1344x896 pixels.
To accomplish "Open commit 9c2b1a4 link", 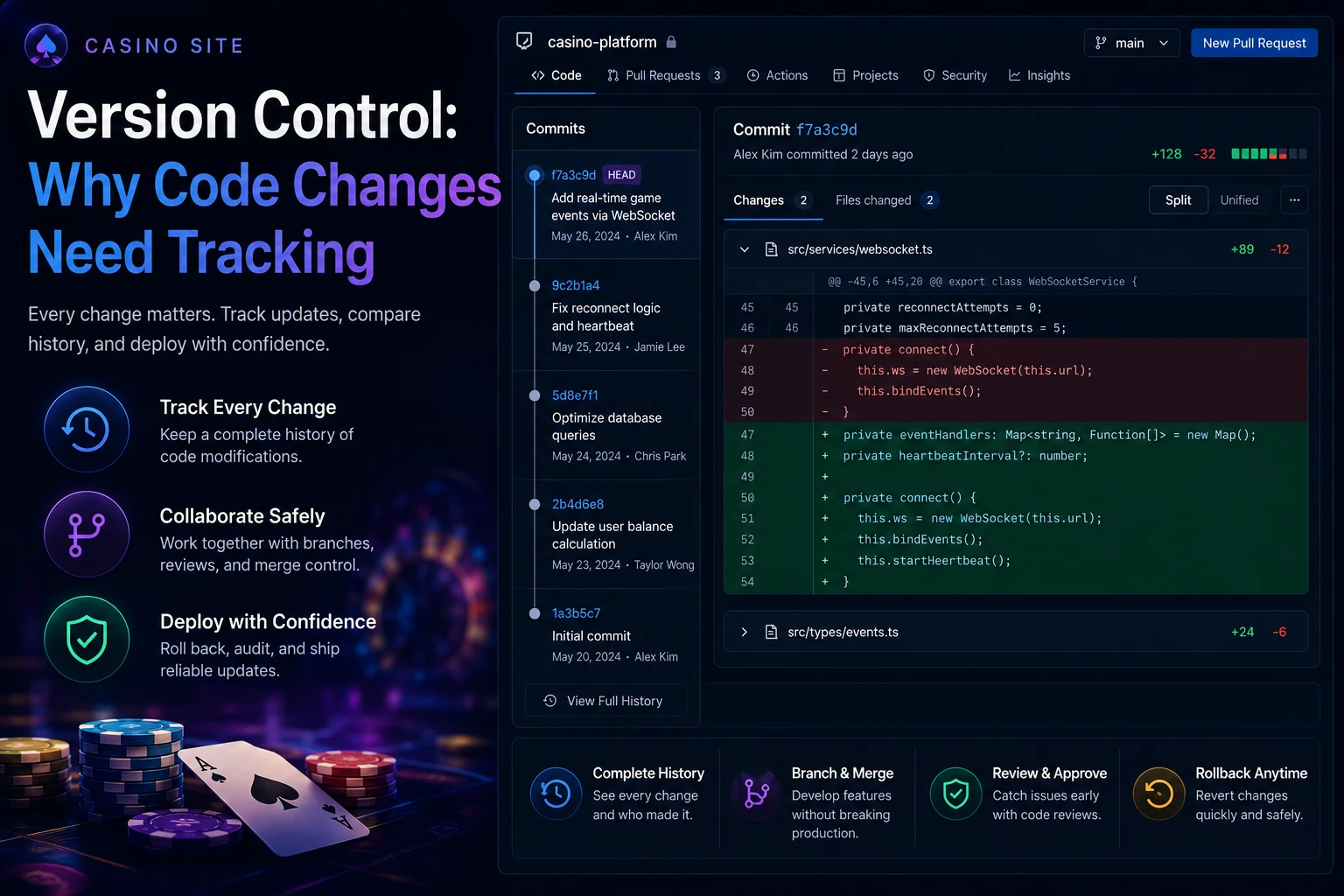I will (576, 285).
